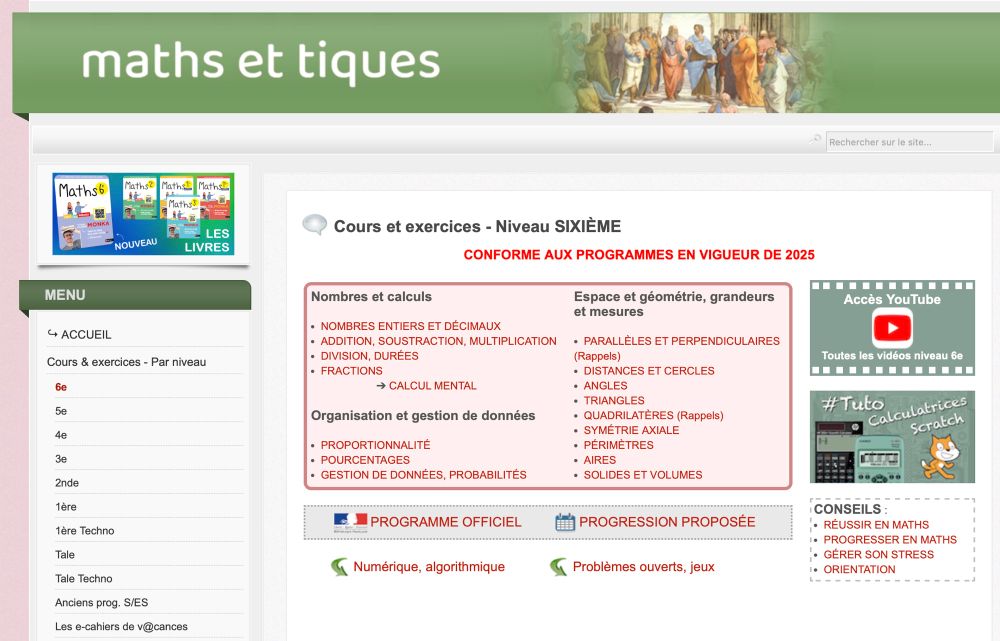Click the Rechercher sur le site search field
This screenshot has height=641, width=1000.
909,142
